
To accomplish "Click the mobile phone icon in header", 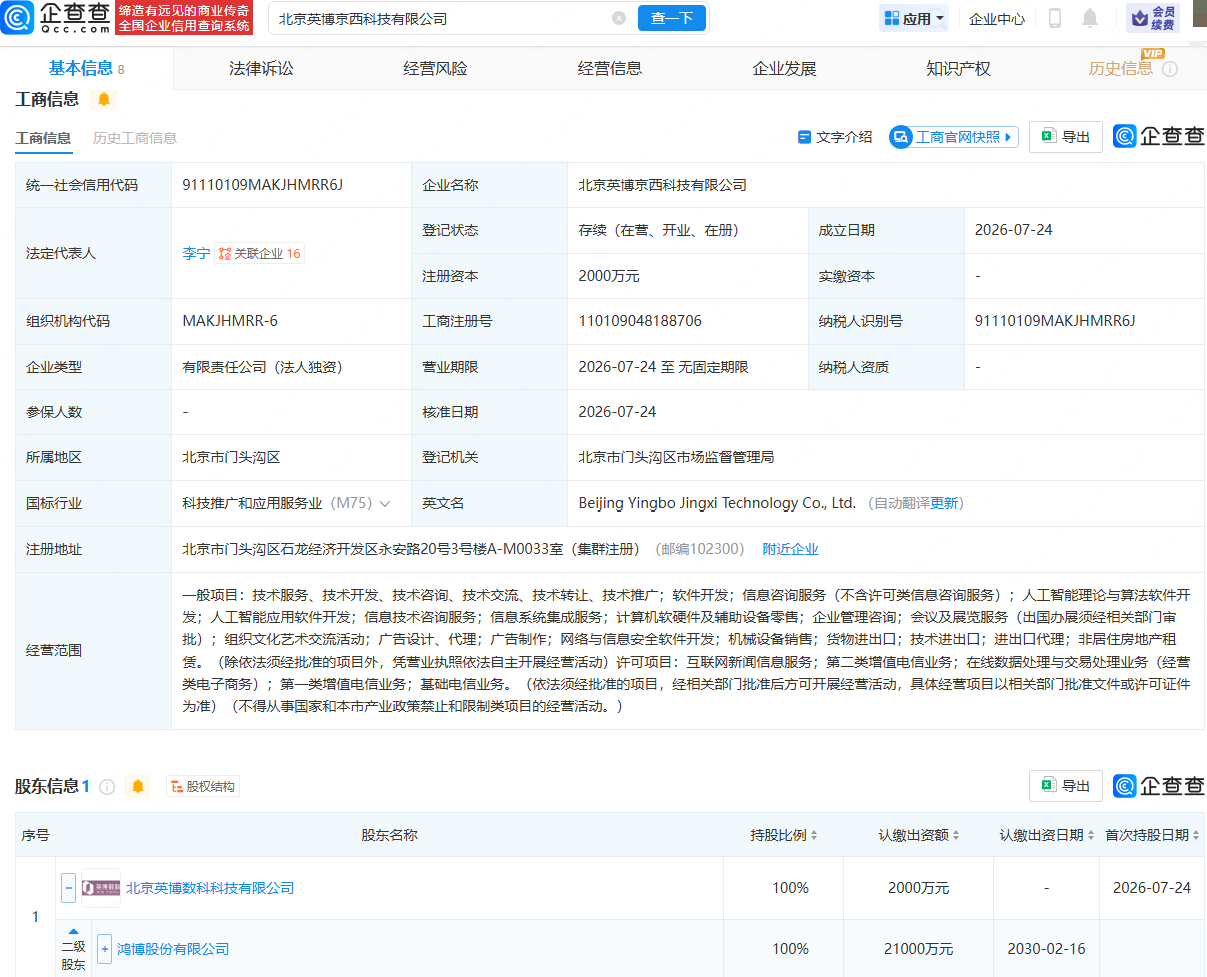I will 1055,18.
